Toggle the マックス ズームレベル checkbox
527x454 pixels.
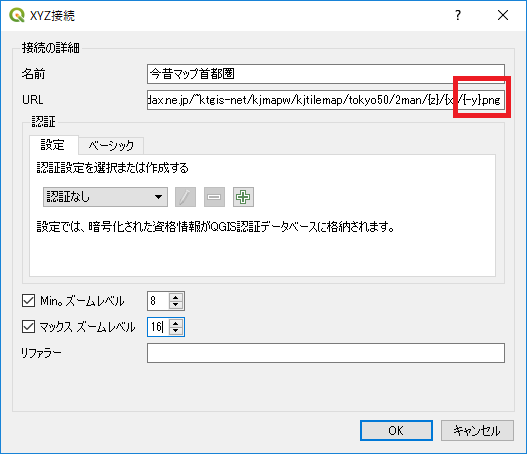pyautogui.click(x=28, y=327)
